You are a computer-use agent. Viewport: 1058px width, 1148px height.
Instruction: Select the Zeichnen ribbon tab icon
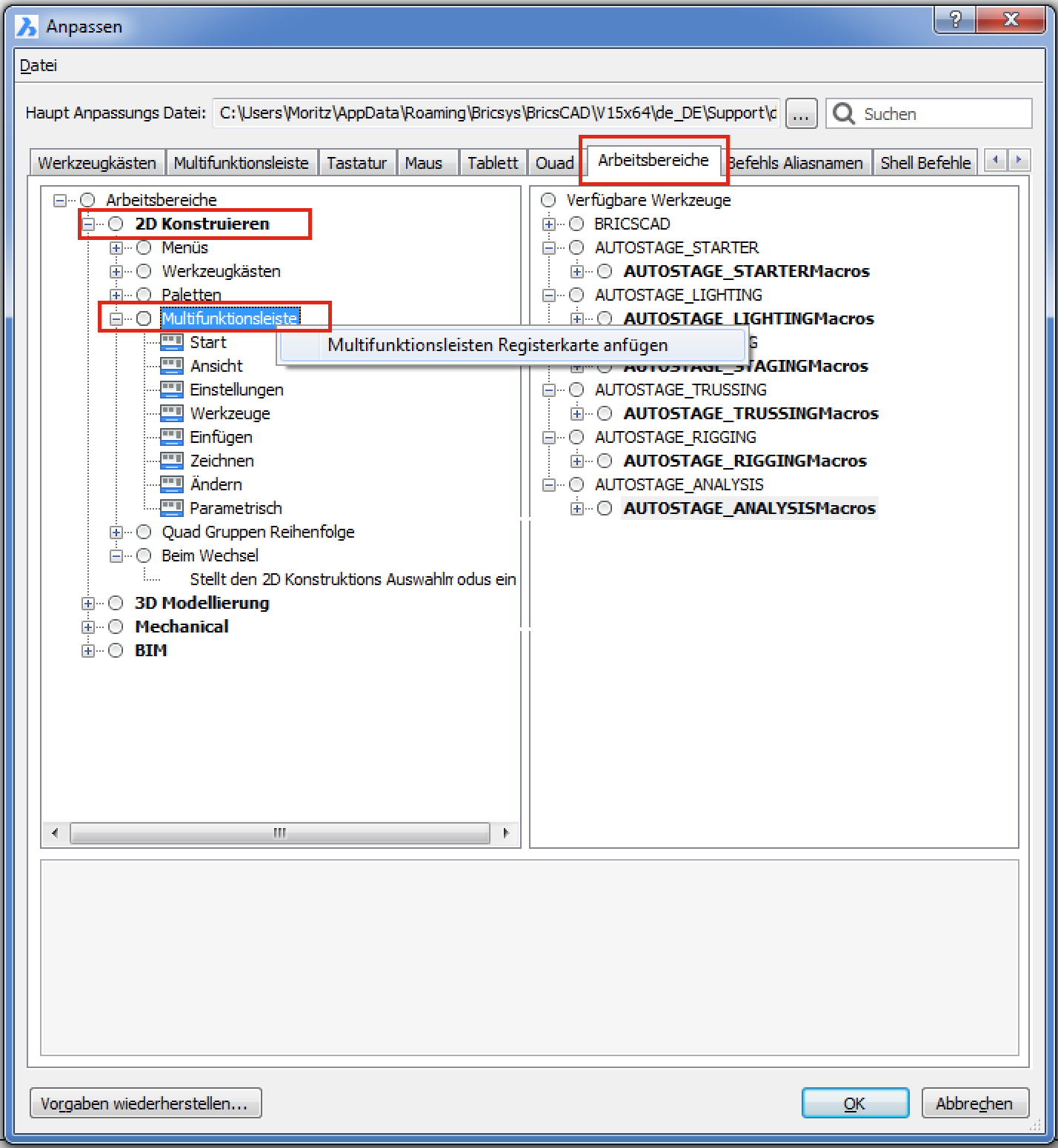[171, 460]
